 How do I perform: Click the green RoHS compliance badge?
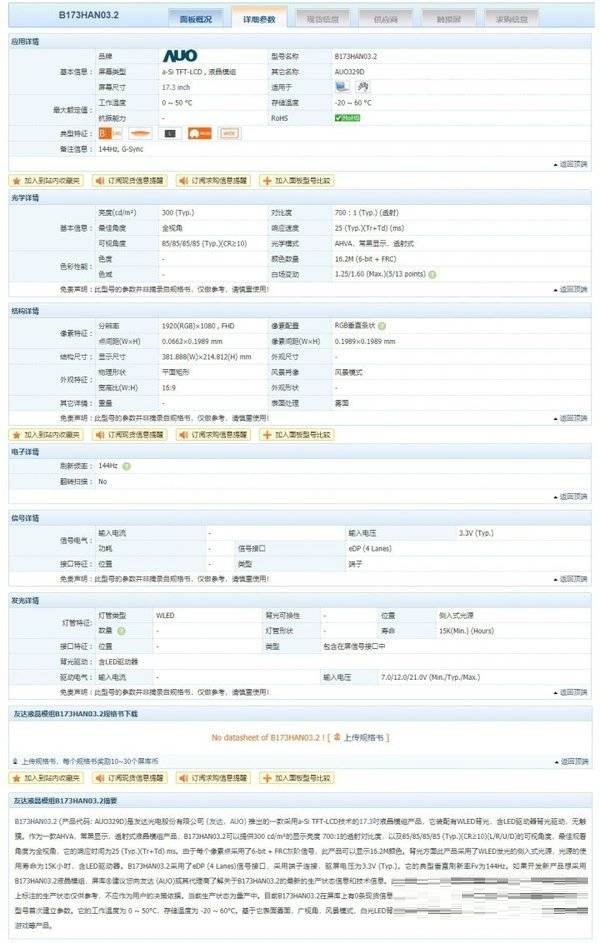347,118
